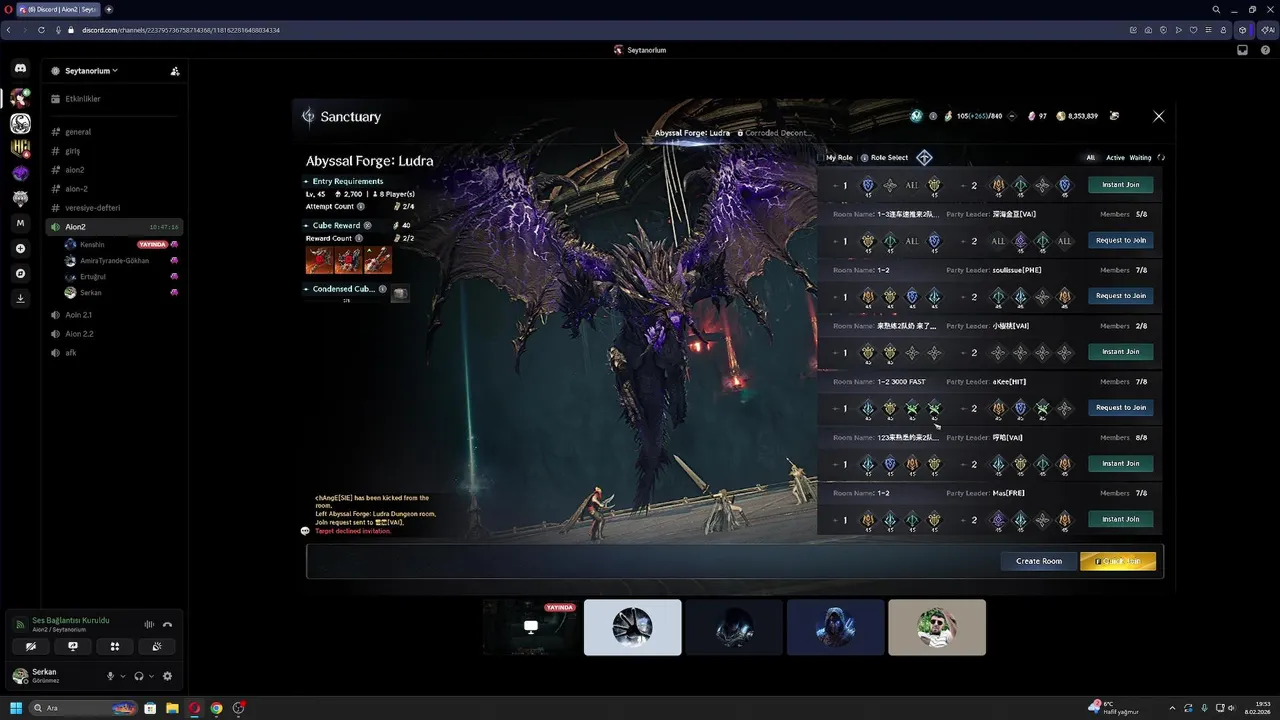Close the Sanctuary window with X
This screenshot has width=1280, height=720.
point(1159,117)
